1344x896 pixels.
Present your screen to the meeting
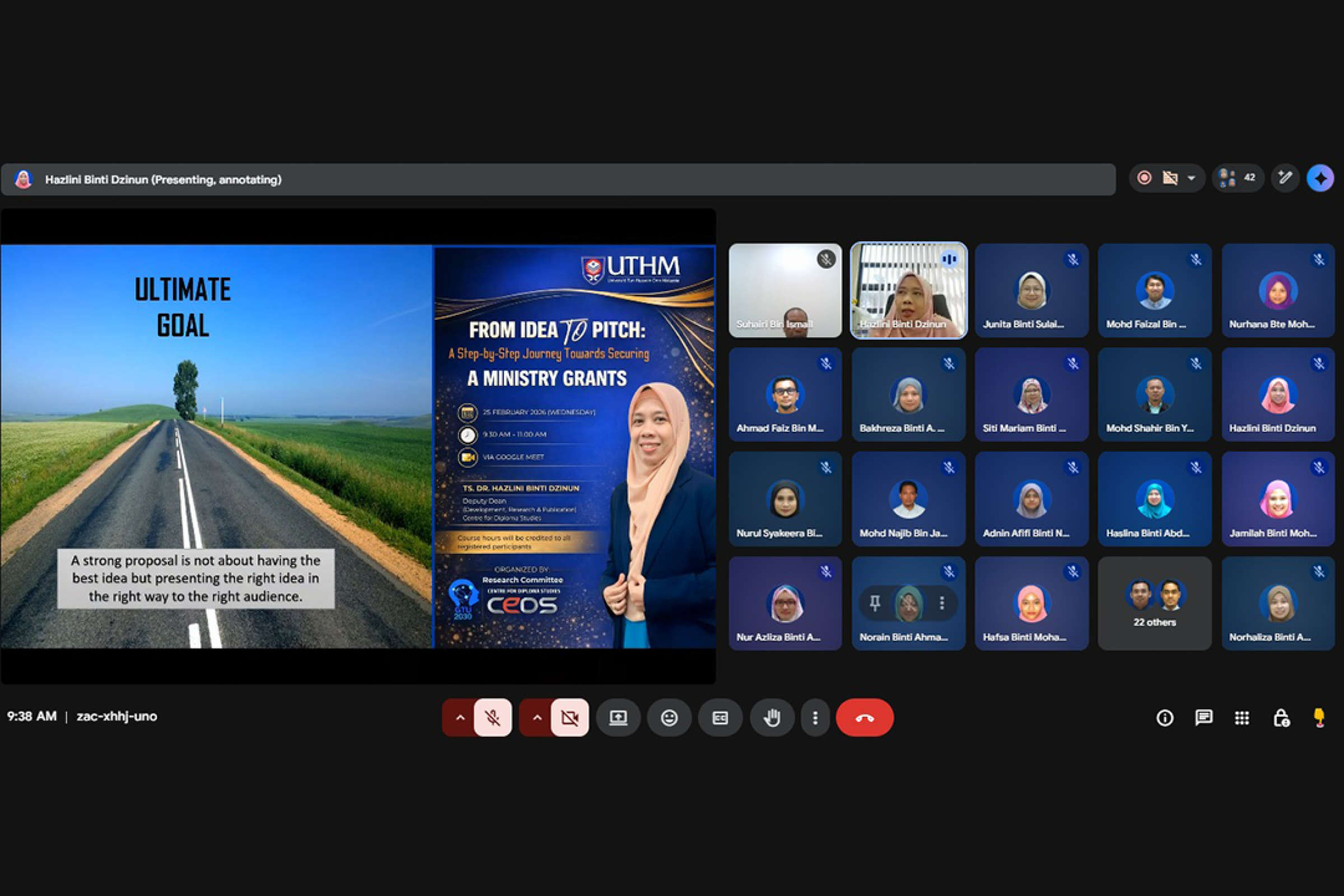point(618,718)
